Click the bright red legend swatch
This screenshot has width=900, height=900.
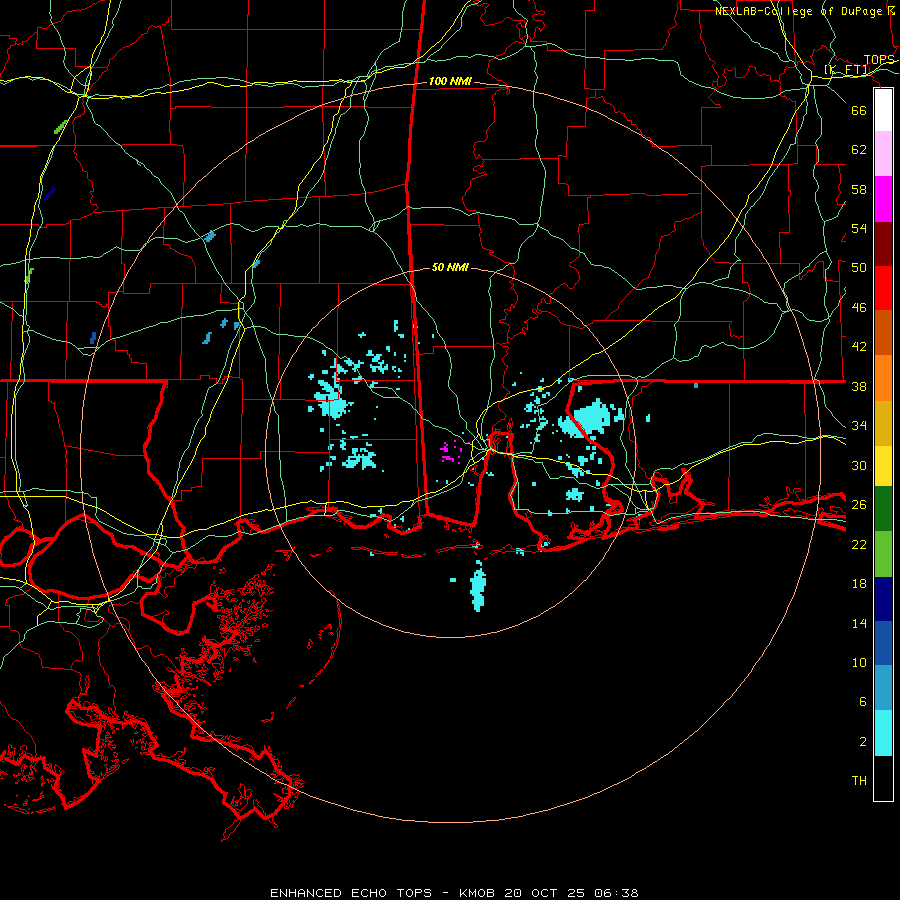click(883, 288)
